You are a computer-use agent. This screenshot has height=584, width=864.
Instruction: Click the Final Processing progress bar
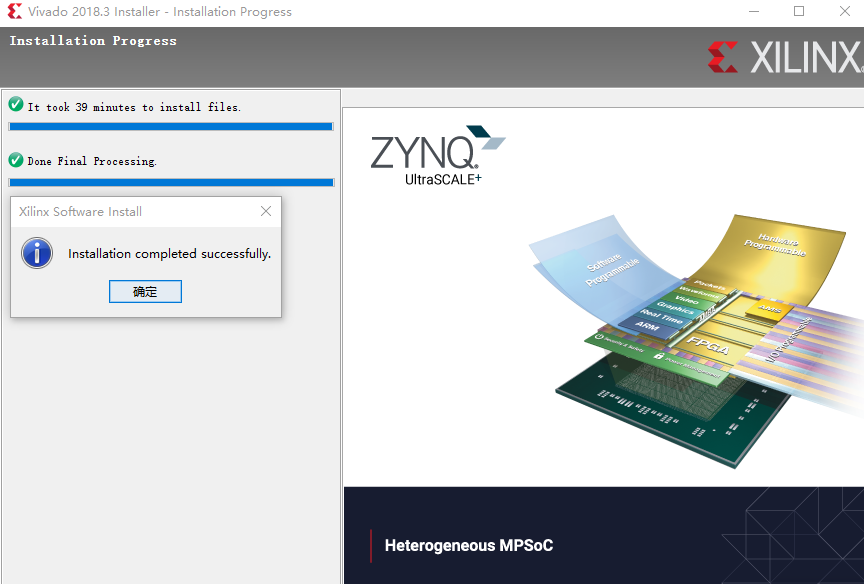click(x=171, y=182)
